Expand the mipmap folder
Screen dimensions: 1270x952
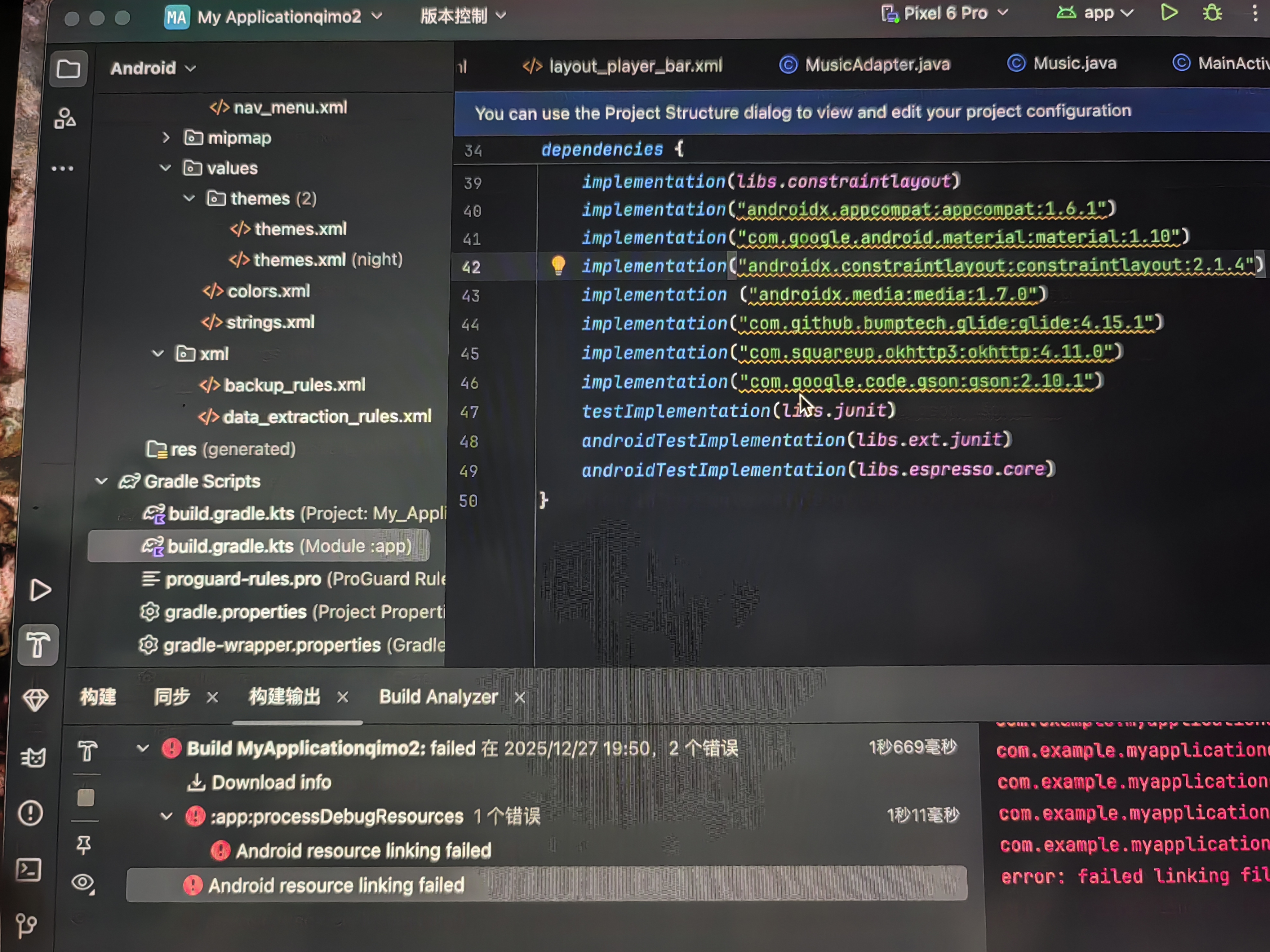[x=166, y=138]
